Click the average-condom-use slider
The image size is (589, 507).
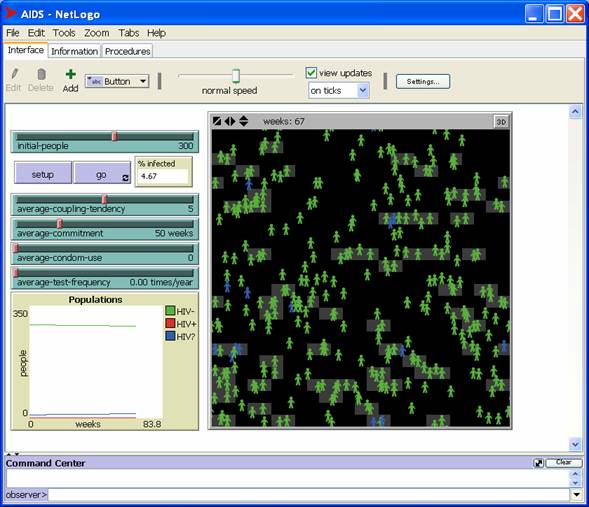click(105, 254)
